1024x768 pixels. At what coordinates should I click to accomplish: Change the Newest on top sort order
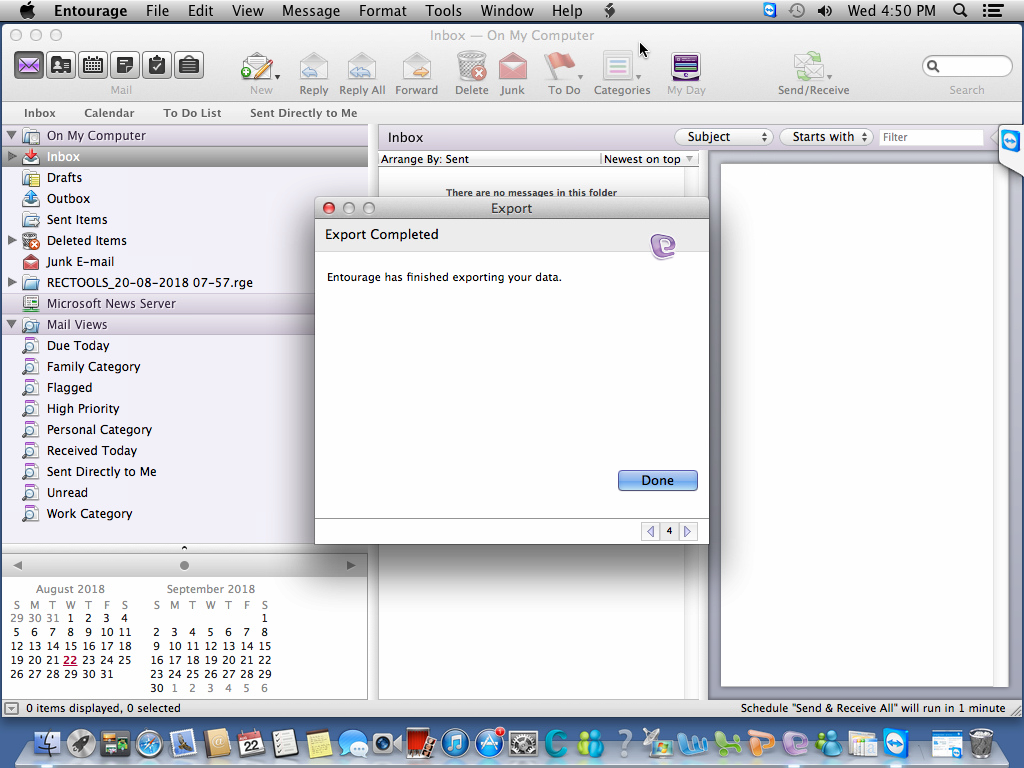tap(648, 159)
